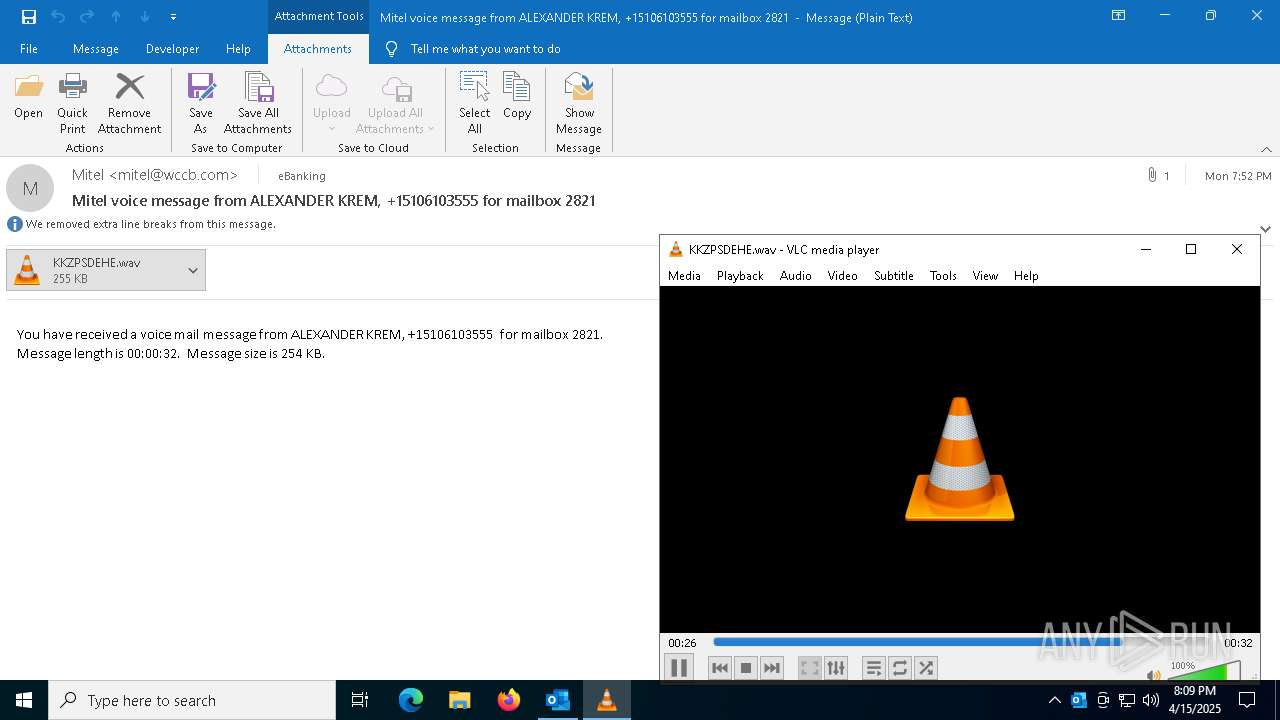
Task: Toggle VLC random shuffle
Action: tap(926, 668)
